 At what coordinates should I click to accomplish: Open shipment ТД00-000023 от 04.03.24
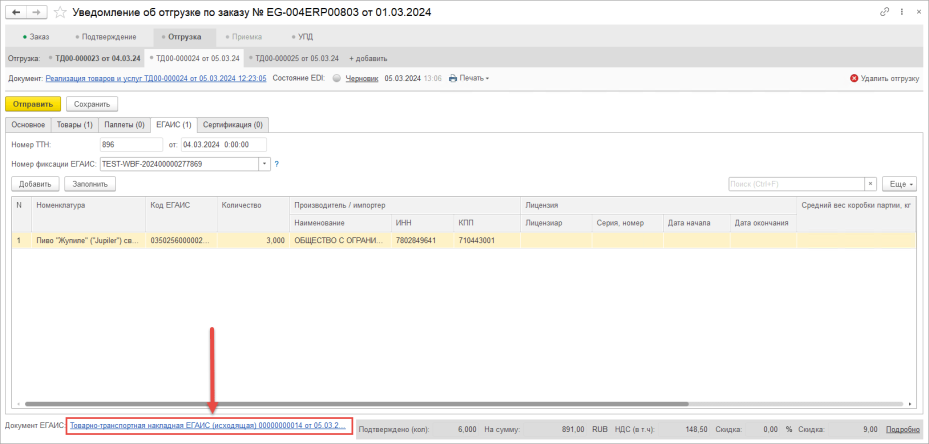[95, 58]
